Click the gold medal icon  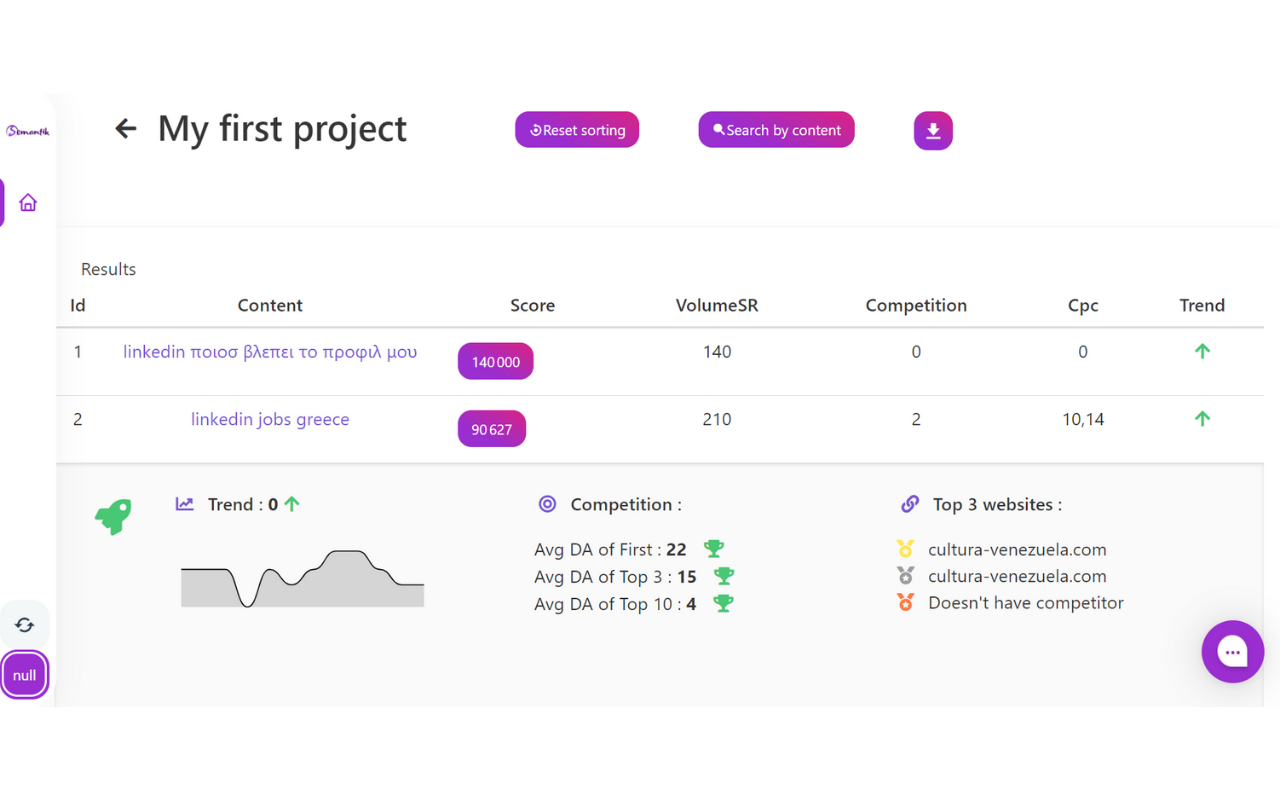coord(906,549)
